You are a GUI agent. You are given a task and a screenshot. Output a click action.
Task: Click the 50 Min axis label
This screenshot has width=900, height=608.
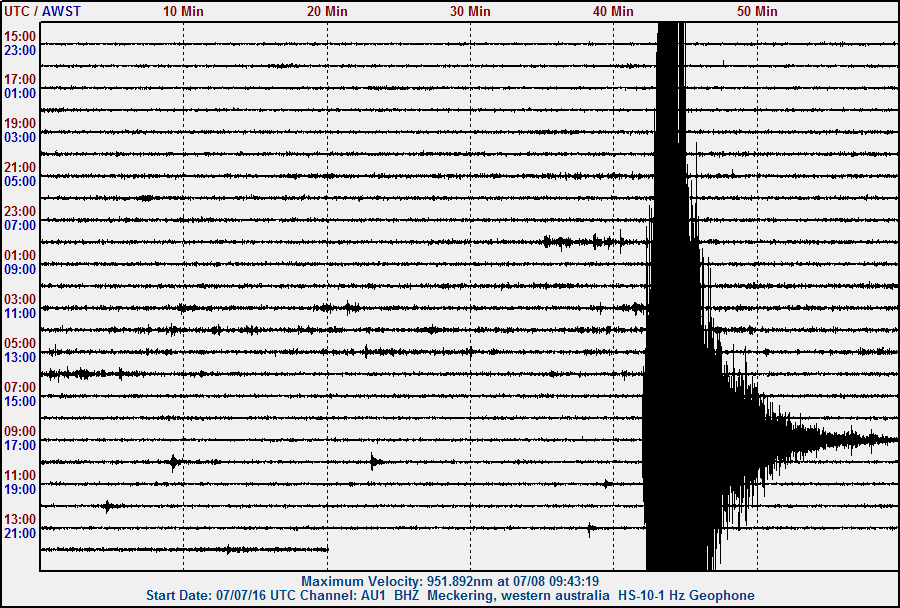(x=757, y=11)
